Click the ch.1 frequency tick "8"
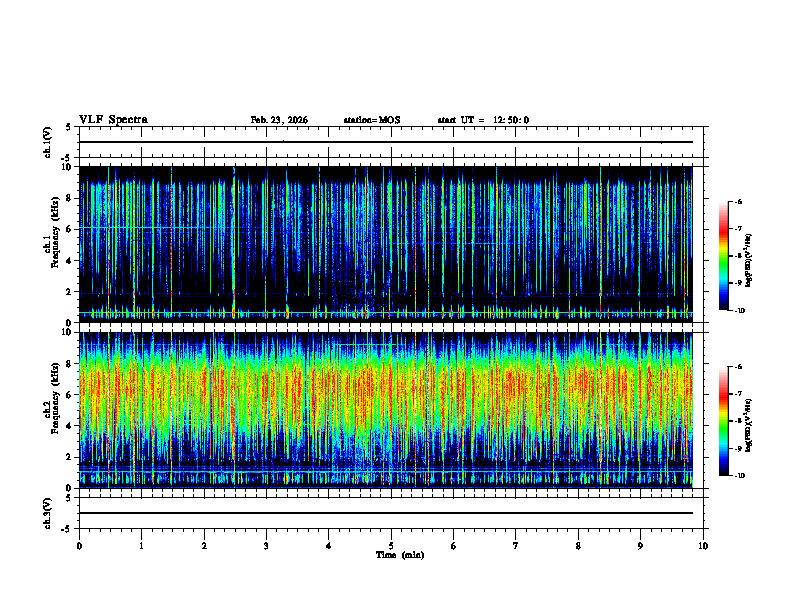The height and width of the screenshot is (612, 792). point(70,198)
